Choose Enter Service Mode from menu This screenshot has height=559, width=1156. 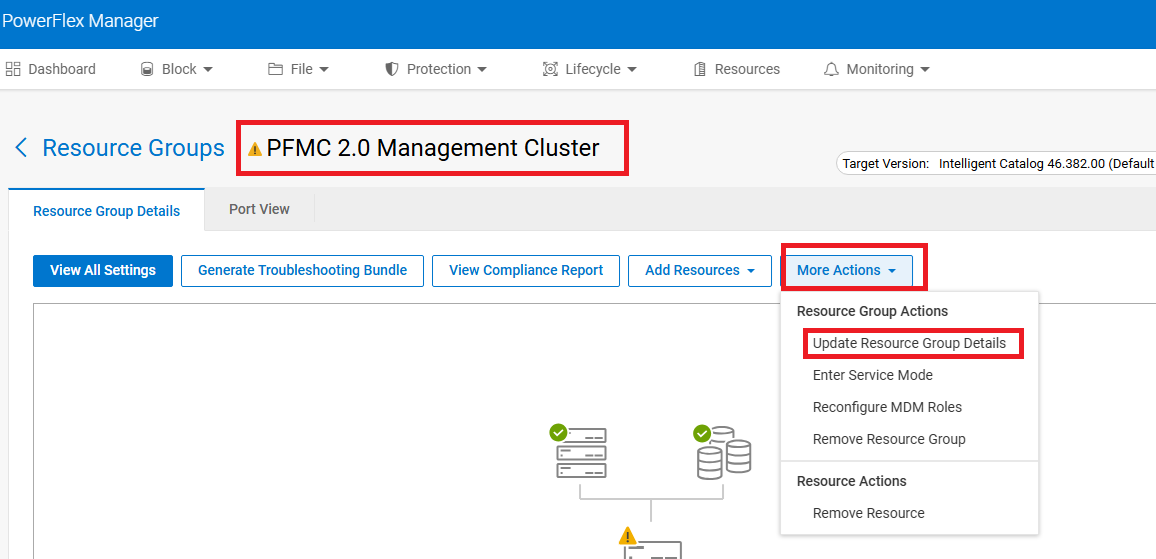pyautogui.click(x=872, y=375)
